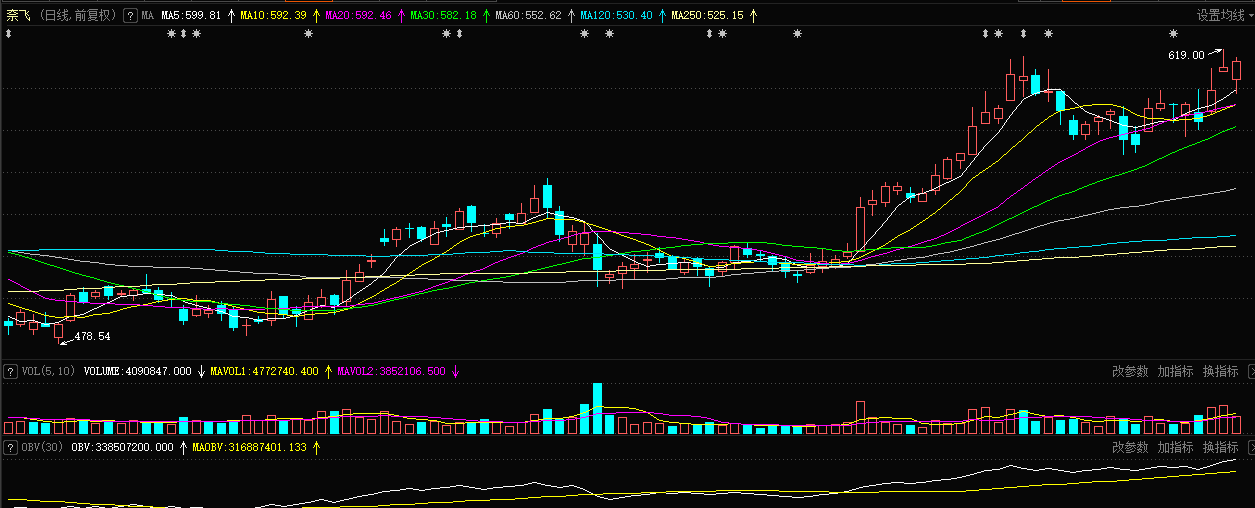Screen dimensions: 1255x508
Task: Click the MA5:599.81 value
Action: [x=191, y=16]
